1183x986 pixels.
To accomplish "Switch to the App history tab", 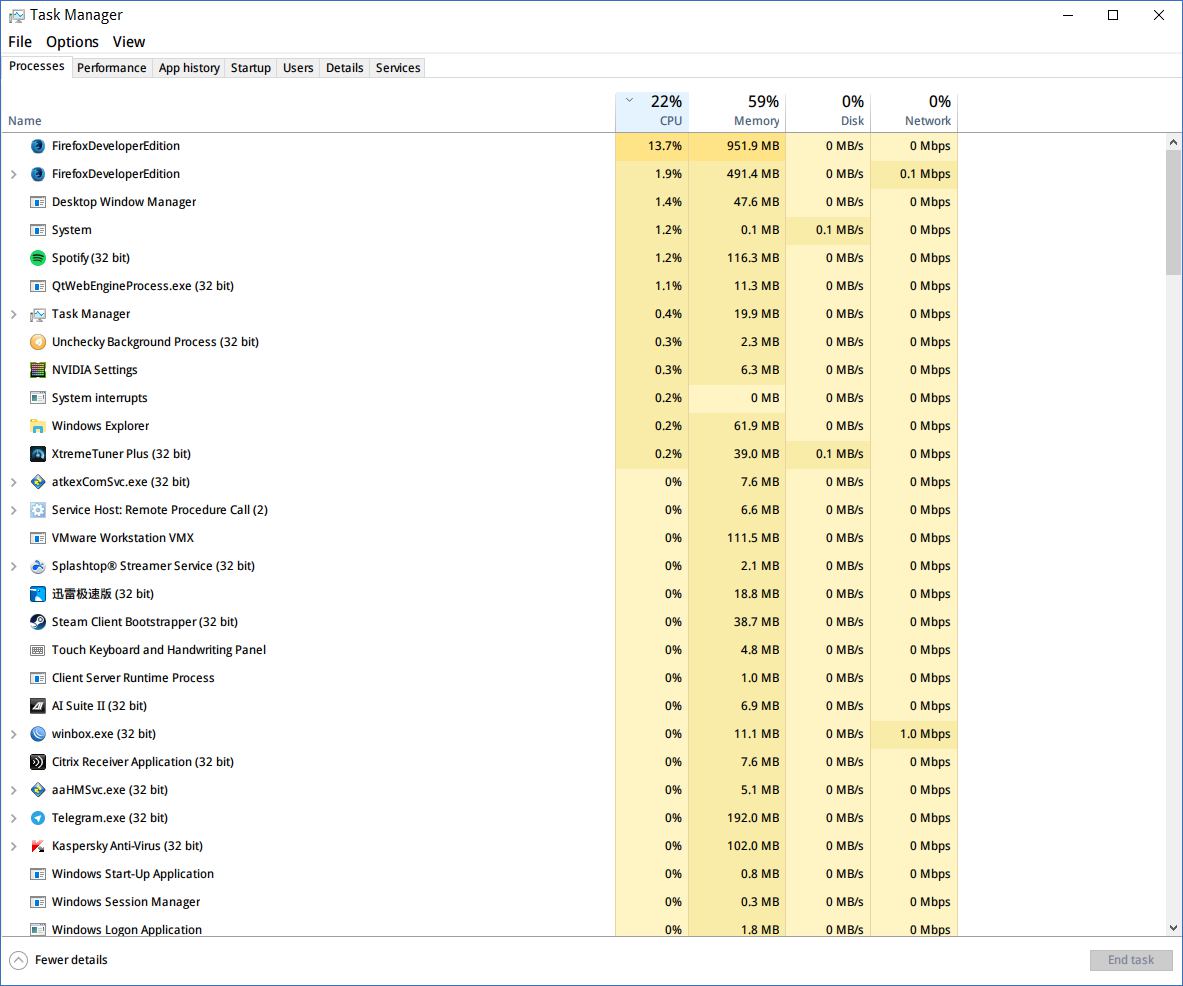I will (189, 68).
